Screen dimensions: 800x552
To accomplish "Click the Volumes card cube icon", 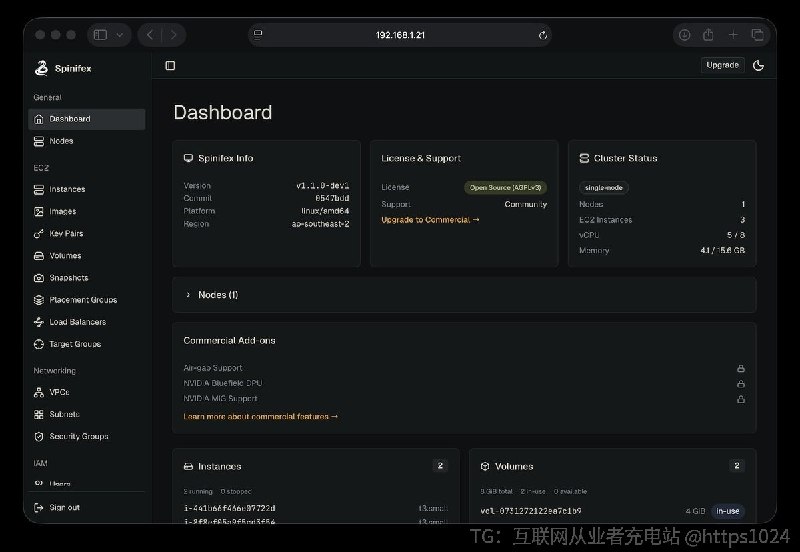I will point(485,466).
